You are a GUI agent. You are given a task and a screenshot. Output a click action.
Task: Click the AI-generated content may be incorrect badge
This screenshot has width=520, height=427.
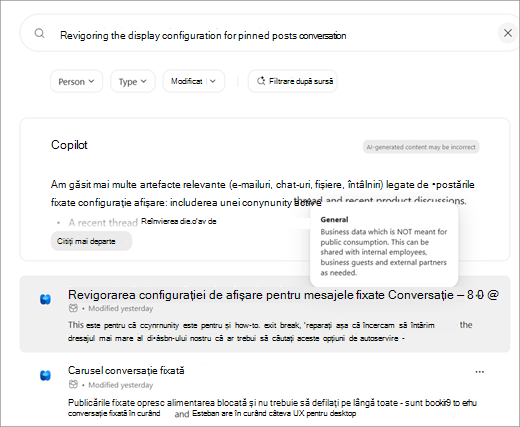point(421,147)
